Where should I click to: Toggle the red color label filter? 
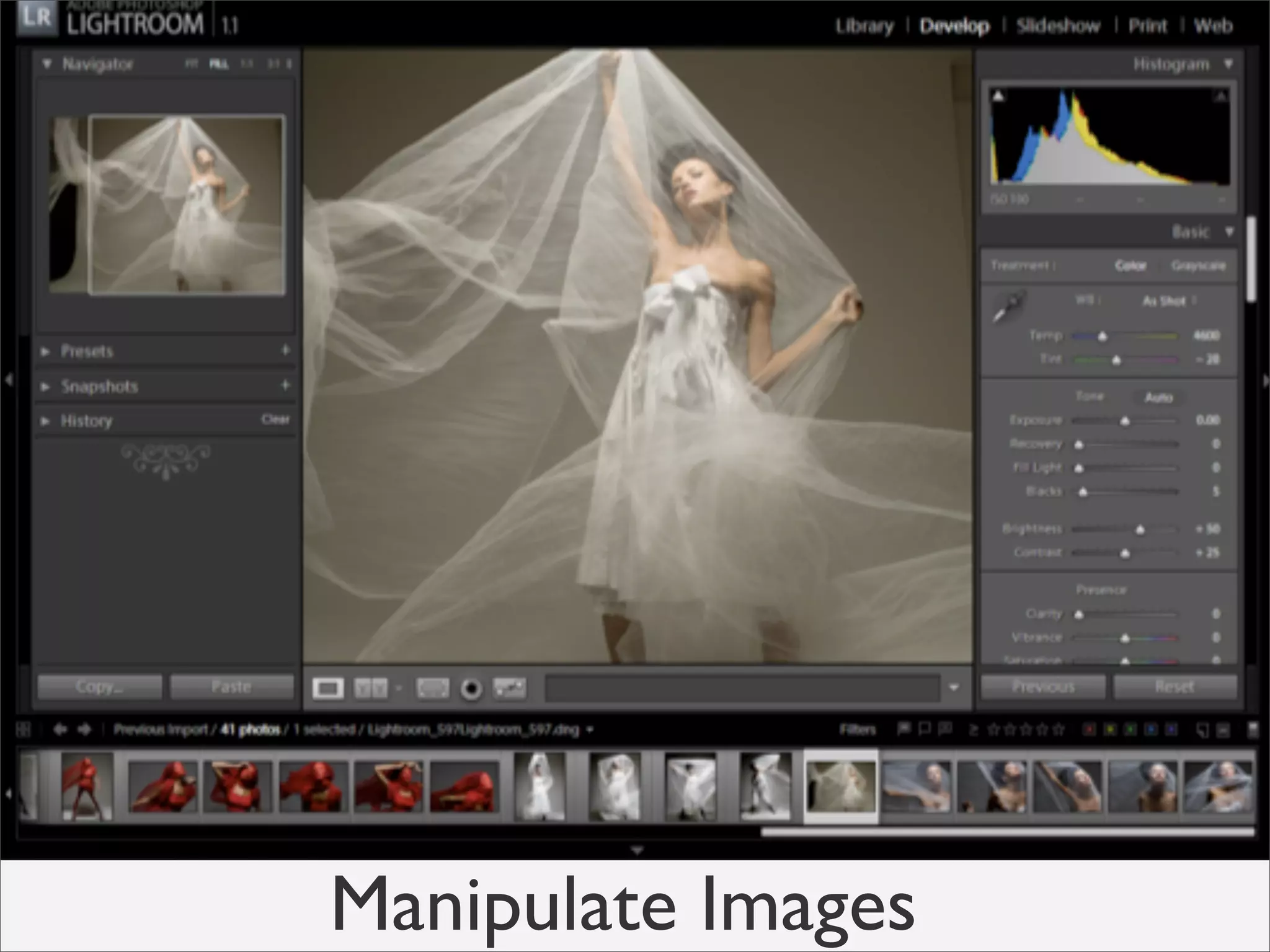pyautogui.click(x=1089, y=730)
